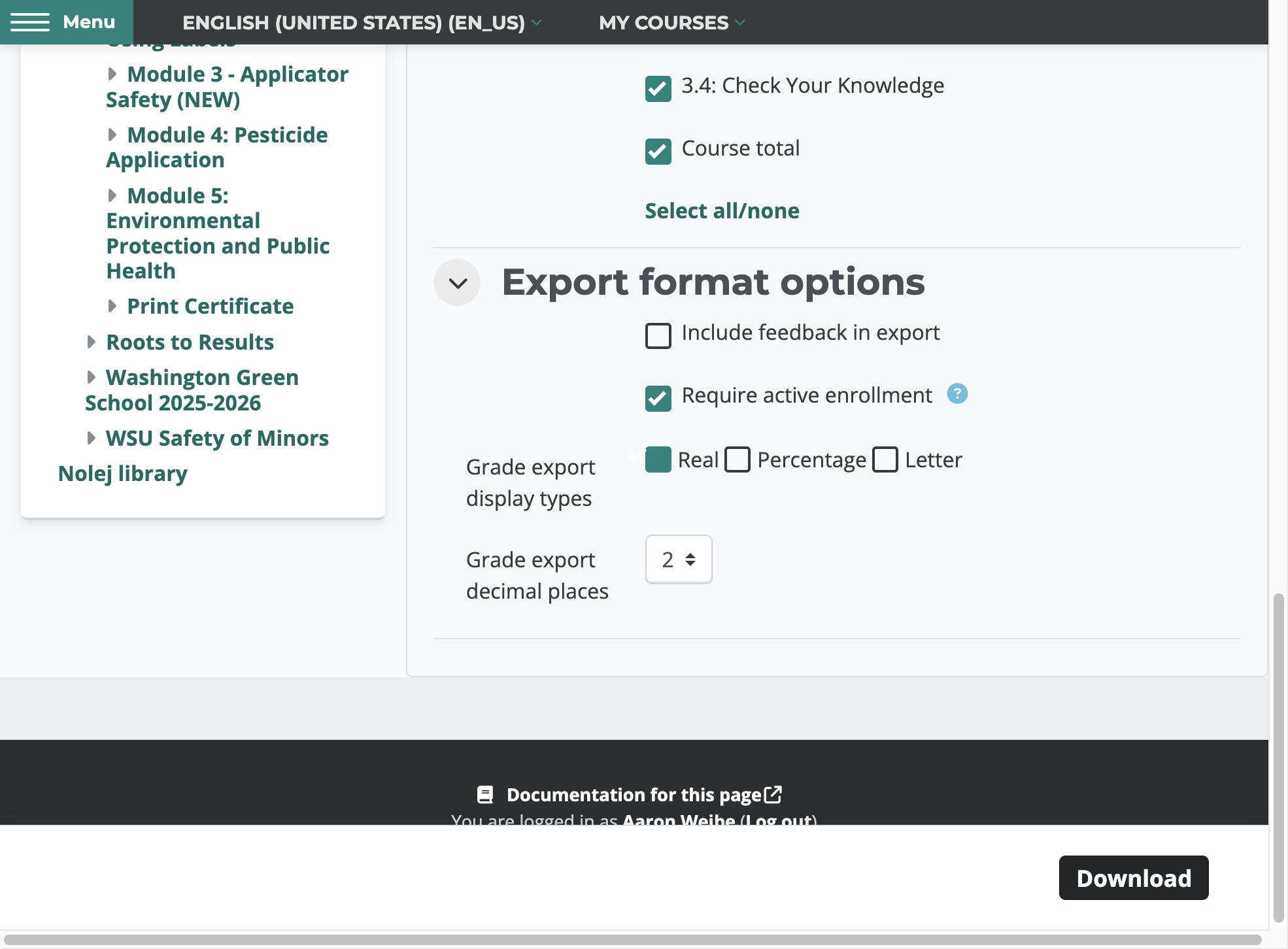
Task: Expand the Print Certificate arrow
Action: pyautogui.click(x=112, y=307)
